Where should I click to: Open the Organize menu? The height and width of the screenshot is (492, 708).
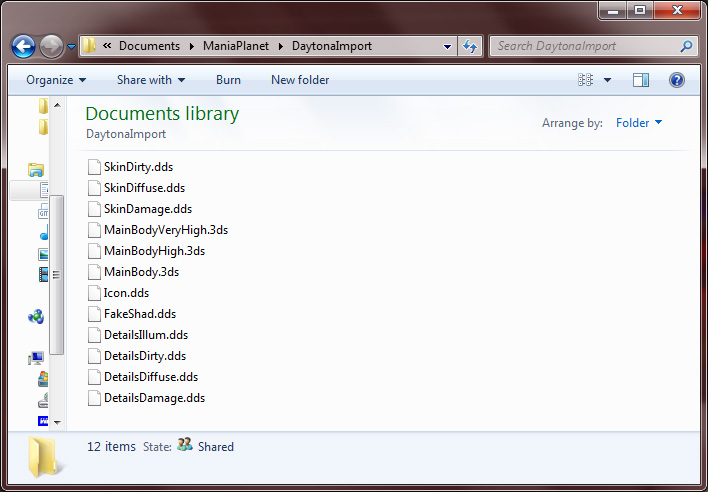pyautogui.click(x=56, y=80)
